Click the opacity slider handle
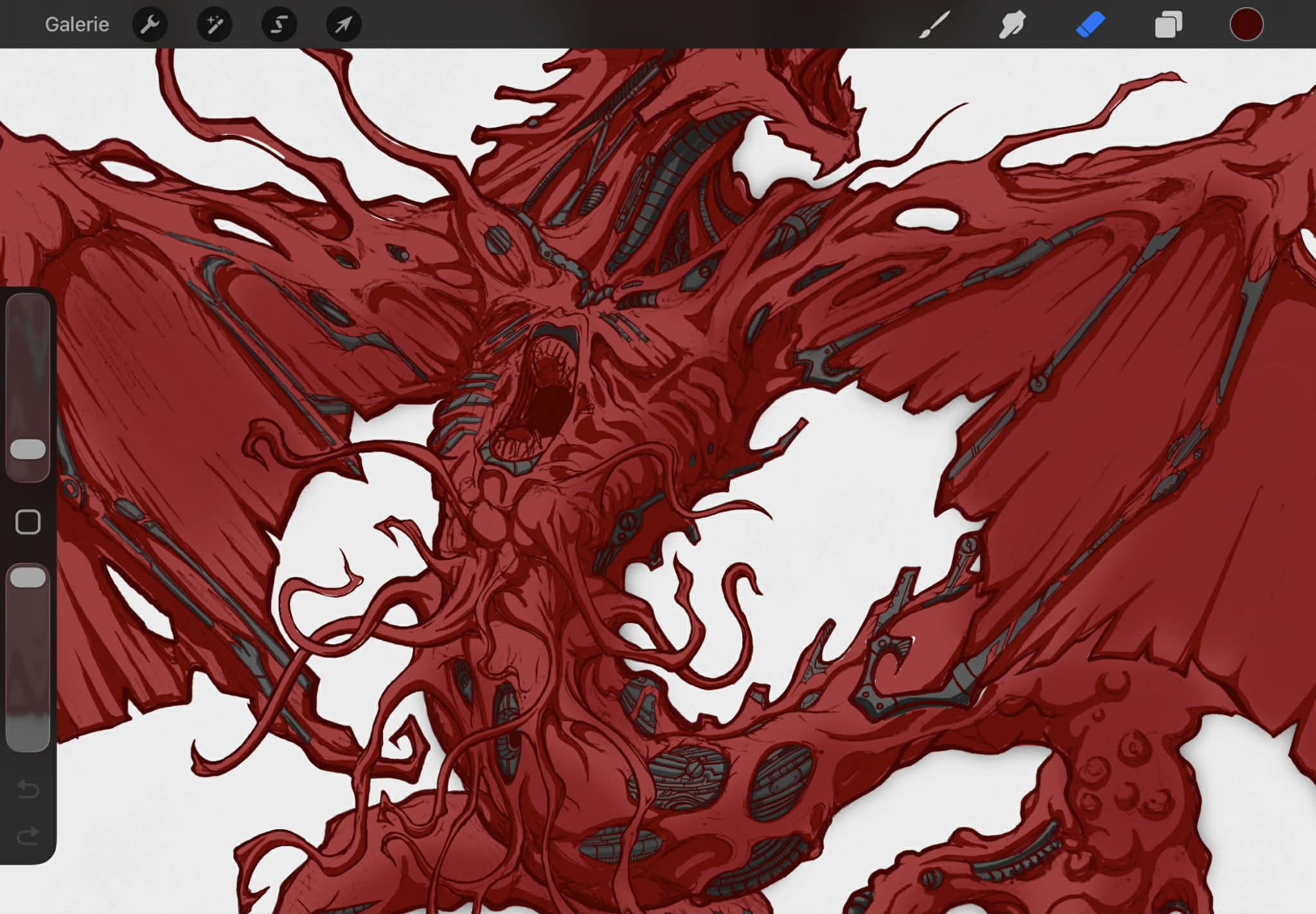The image size is (1316, 914). (x=28, y=577)
